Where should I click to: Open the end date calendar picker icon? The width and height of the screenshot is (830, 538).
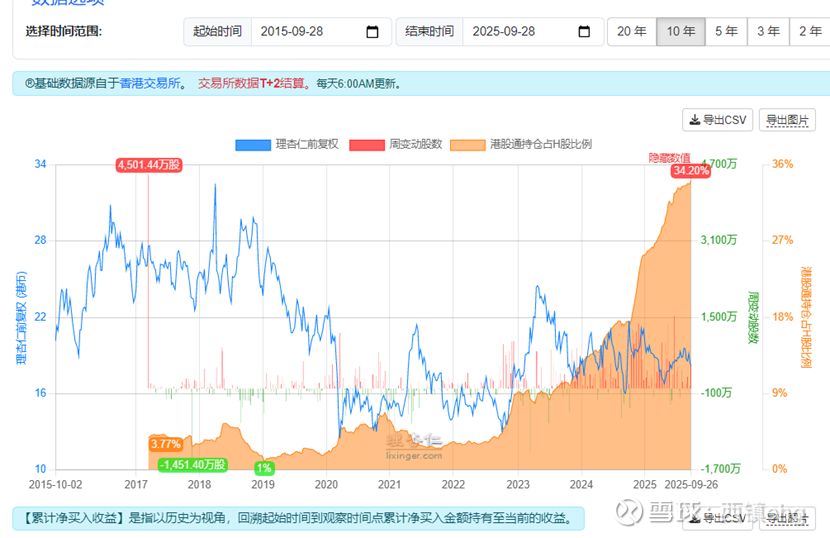[x=584, y=32]
